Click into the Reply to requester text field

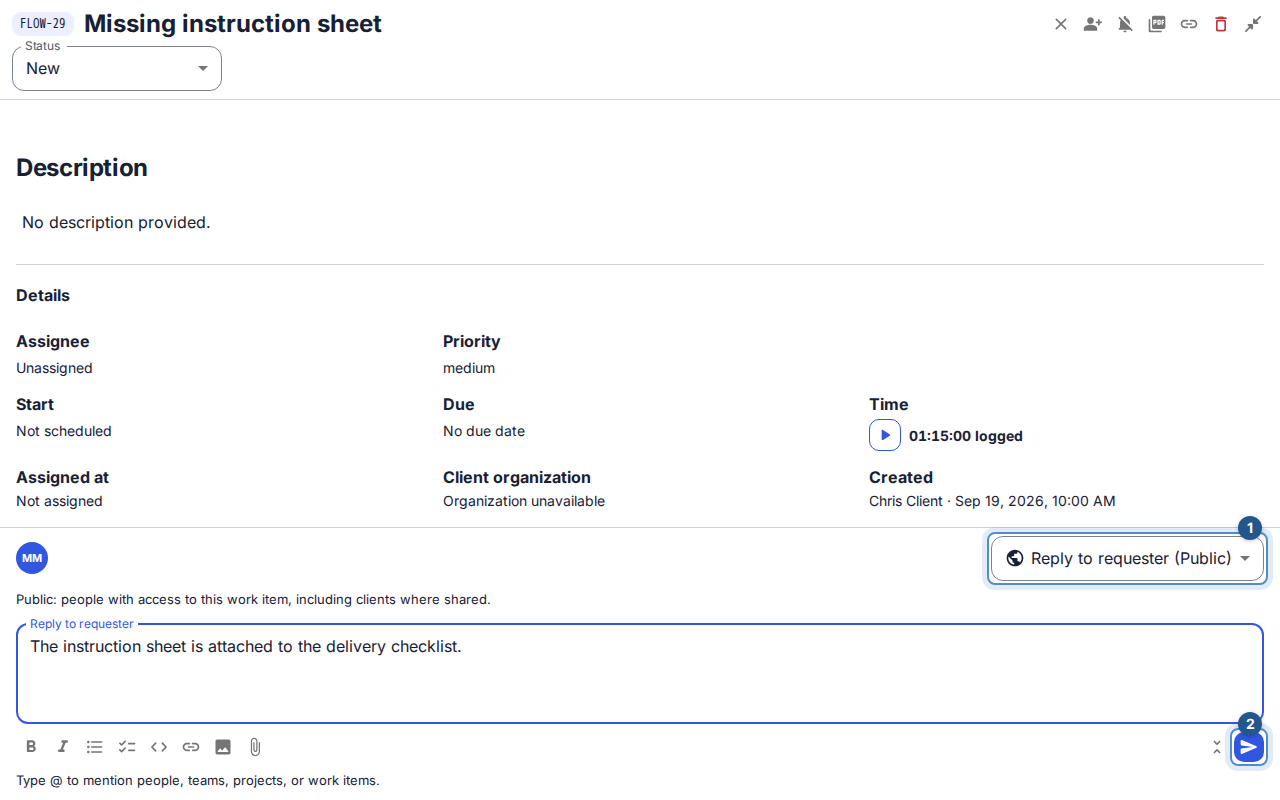point(640,673)
